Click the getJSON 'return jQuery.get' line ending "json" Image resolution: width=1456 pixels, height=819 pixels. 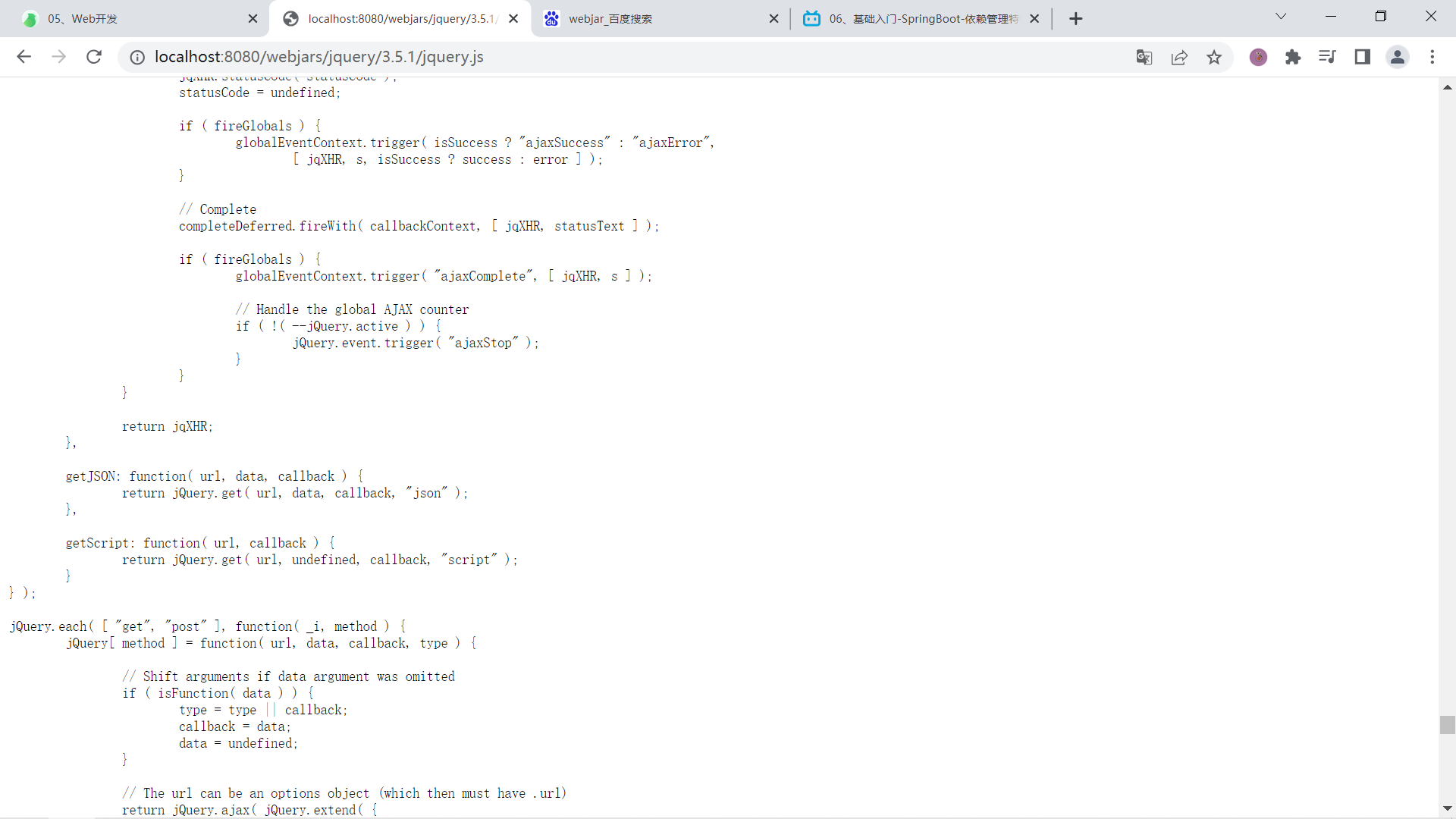click(295, 493)
